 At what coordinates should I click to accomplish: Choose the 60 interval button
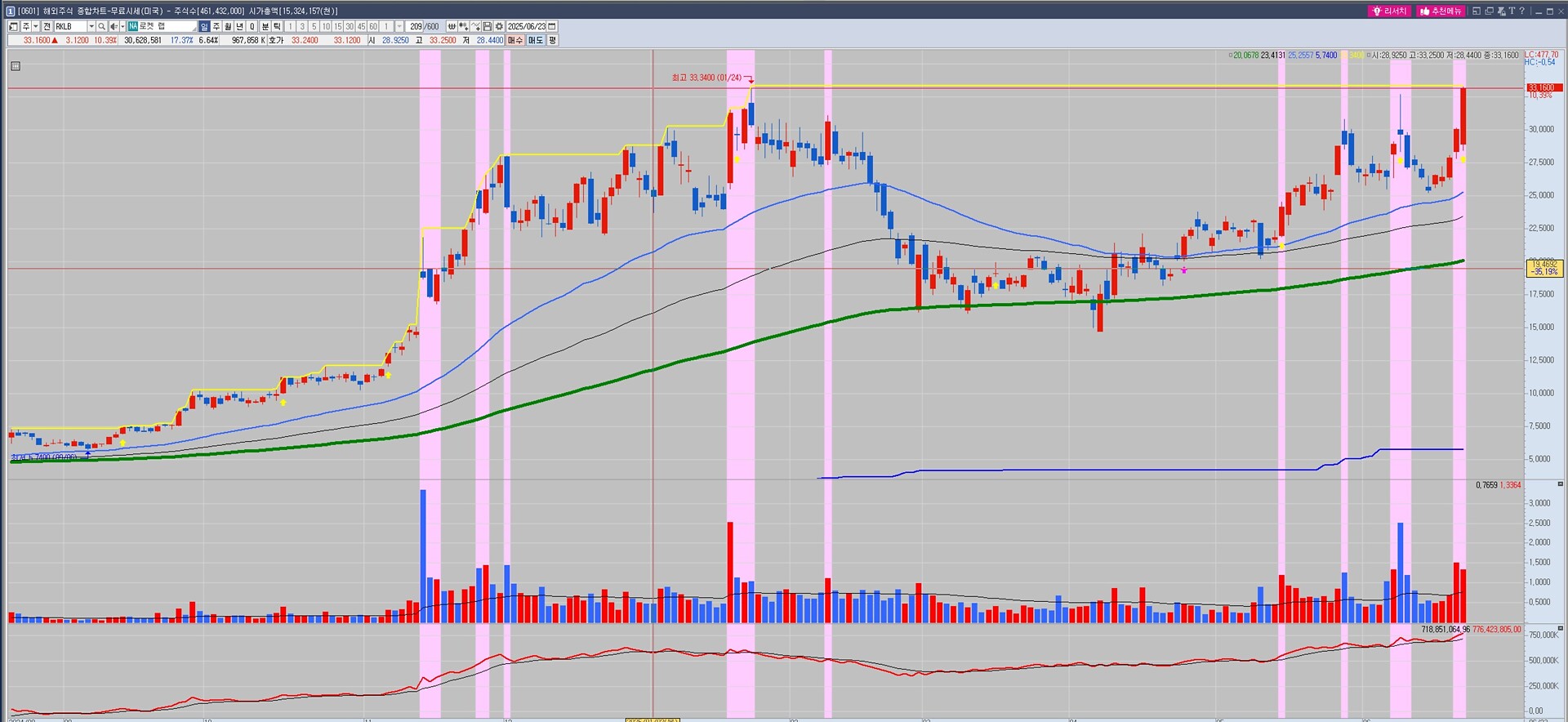[x=373, y=26]
